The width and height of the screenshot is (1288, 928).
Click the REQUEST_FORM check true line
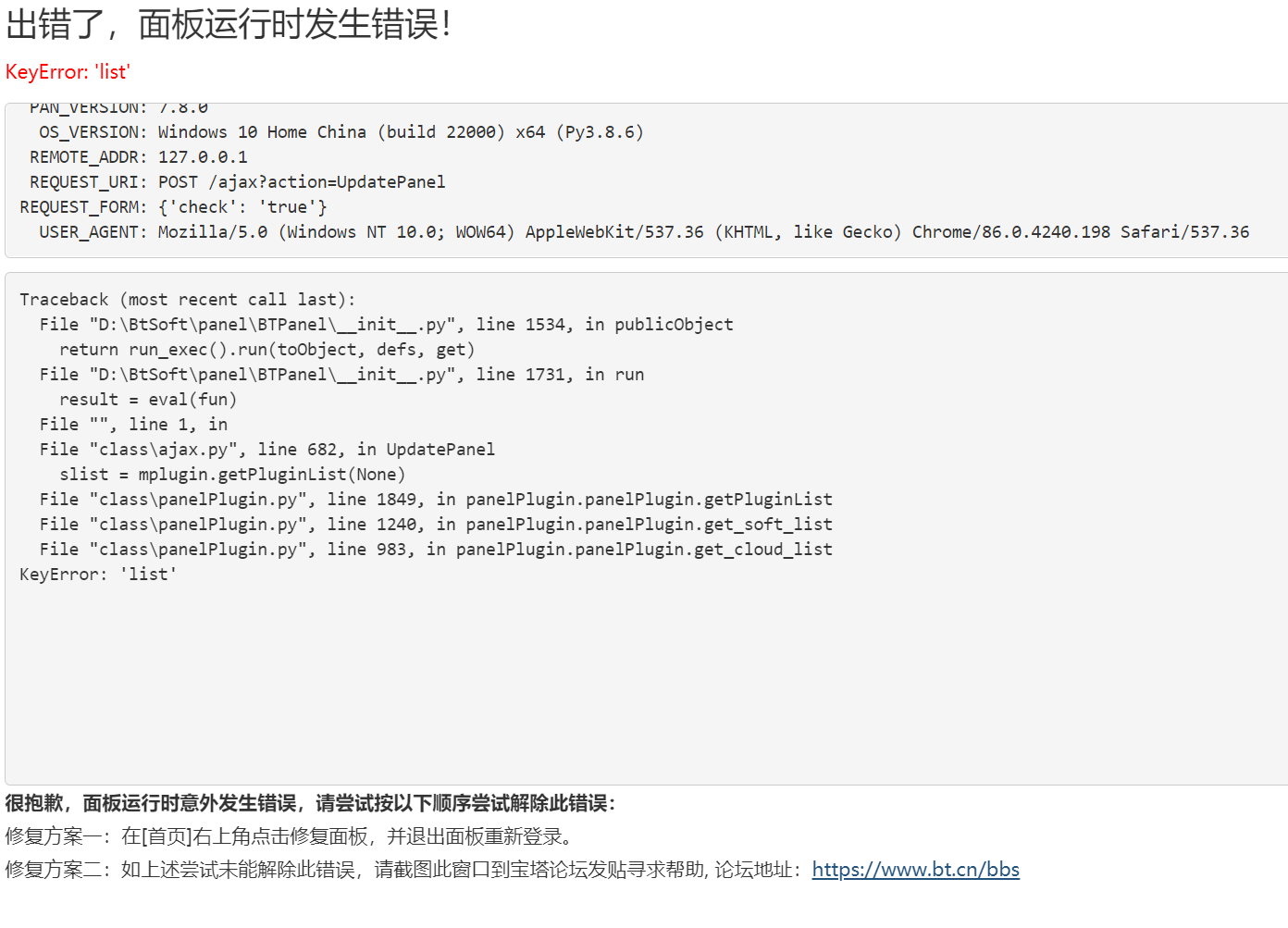[173, 207]
